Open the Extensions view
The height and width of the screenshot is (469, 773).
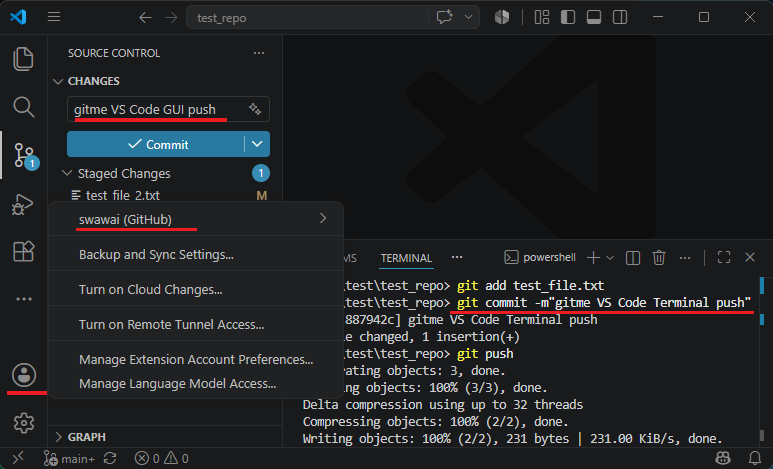click(23, 251)
